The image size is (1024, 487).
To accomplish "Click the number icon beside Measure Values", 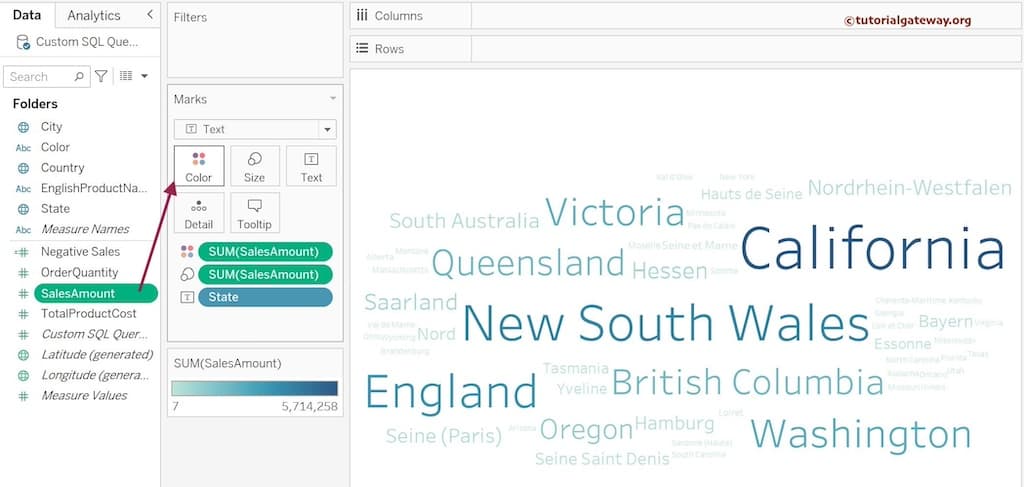I will tap(24, 396).
